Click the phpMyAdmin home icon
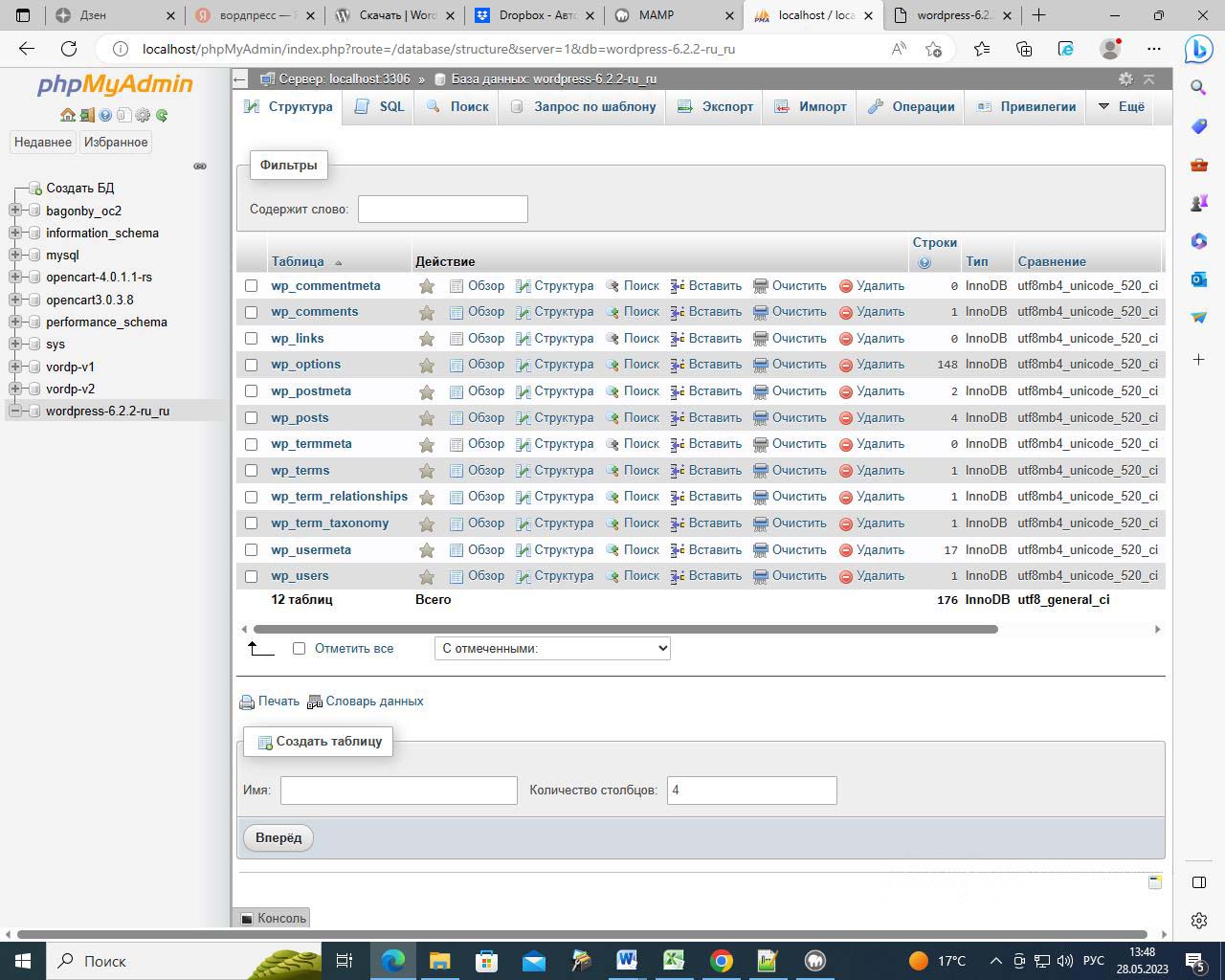Screen dimensions: 1225x980 click(x=67, y=115)
